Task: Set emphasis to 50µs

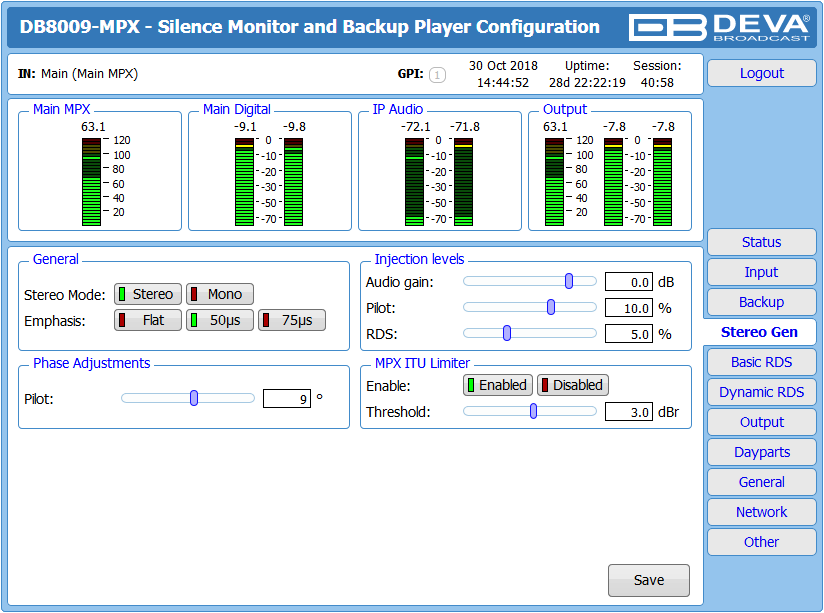Action: (220, 320)
